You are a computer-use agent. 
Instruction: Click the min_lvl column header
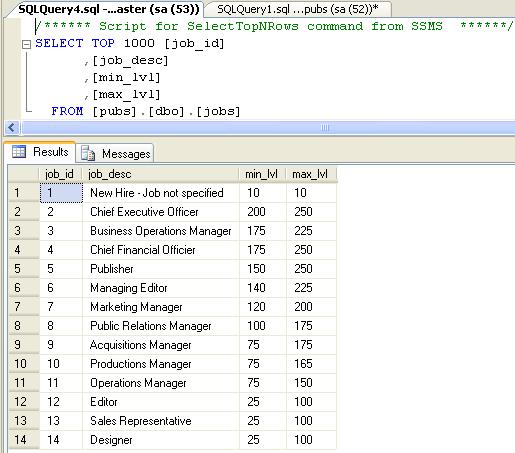click(x=263, y=174)
